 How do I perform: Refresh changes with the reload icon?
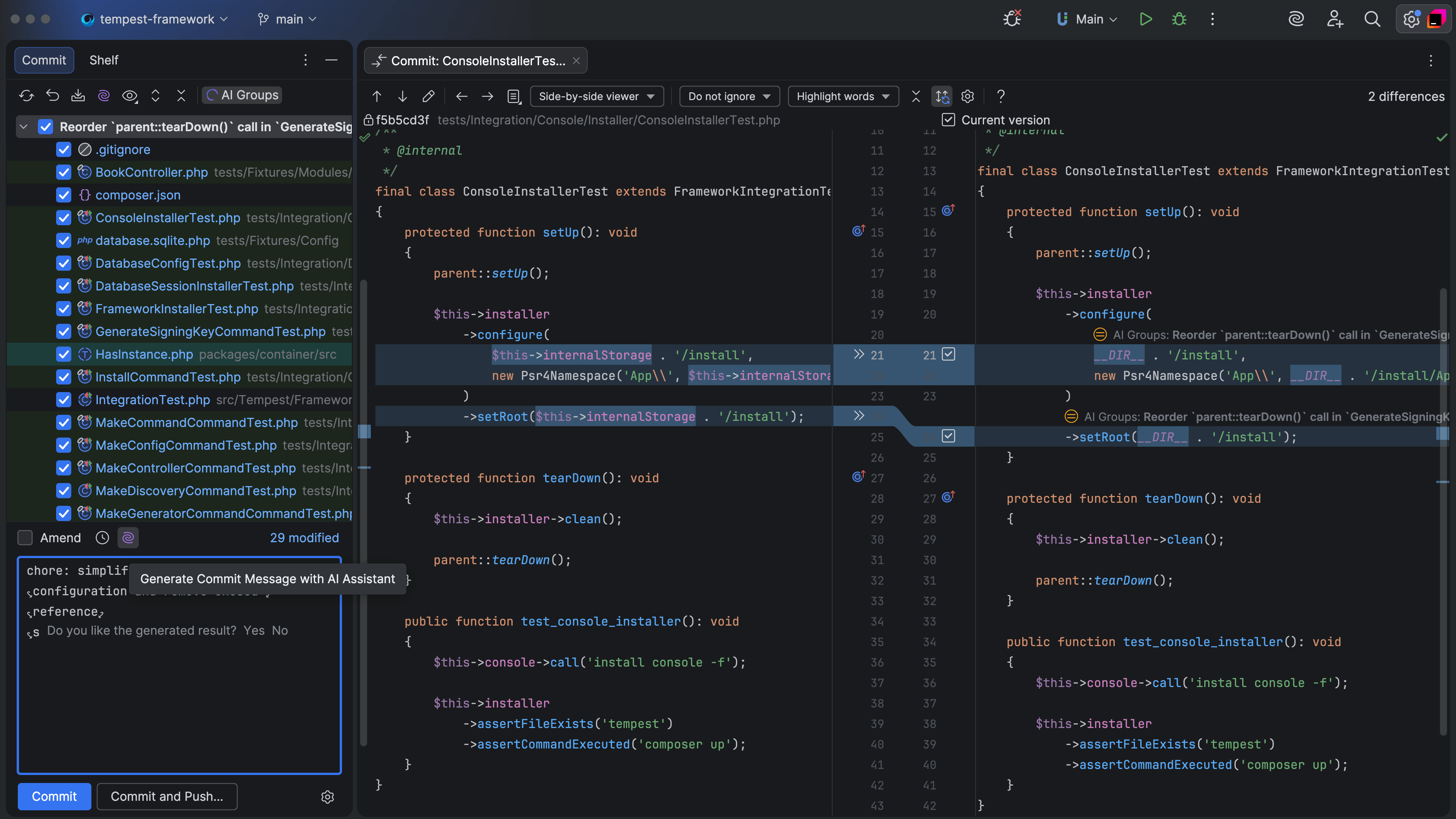tap(27, 96)
